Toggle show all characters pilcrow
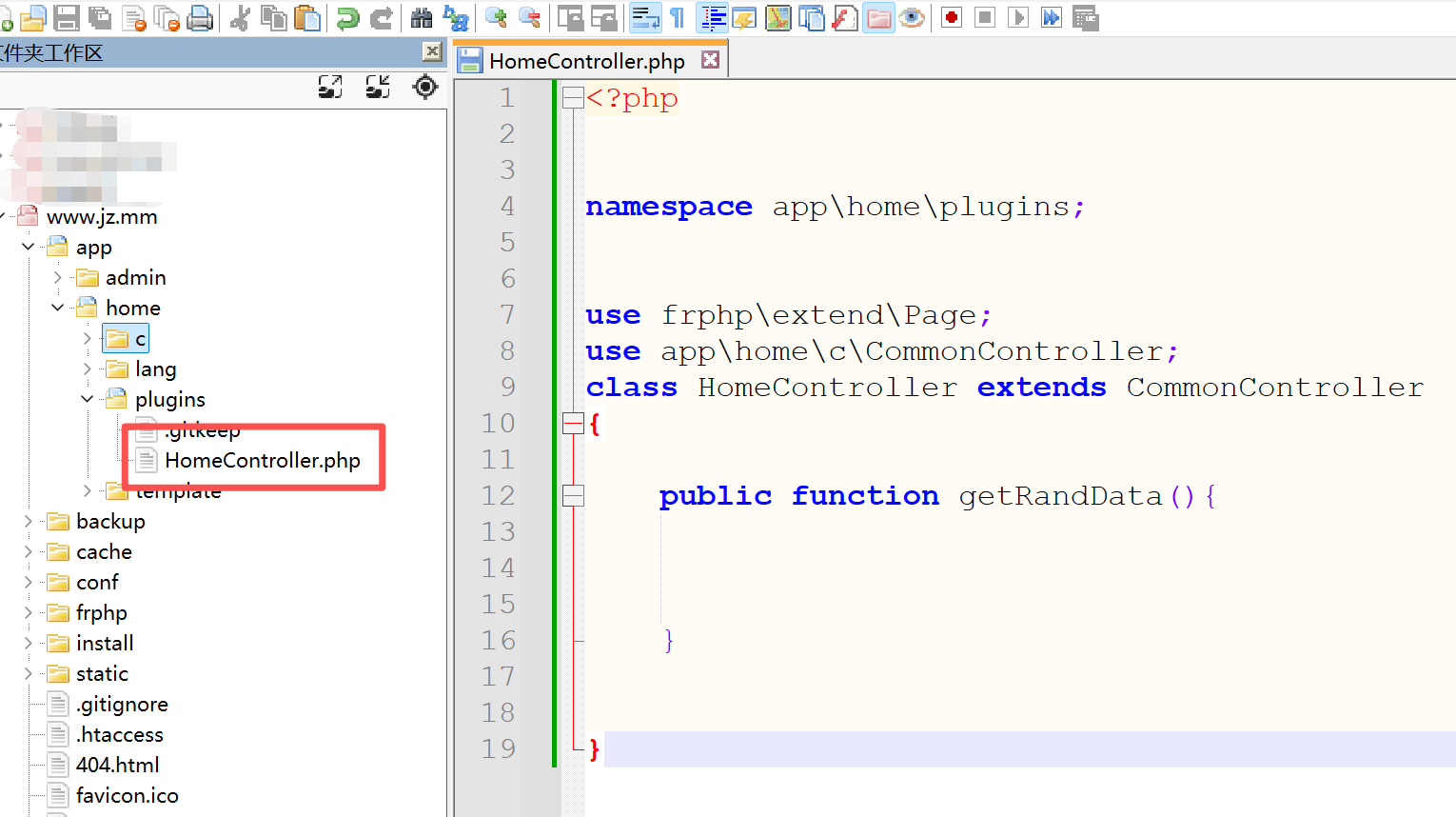Screen dimensions: 1456x817 click(678, 18)
